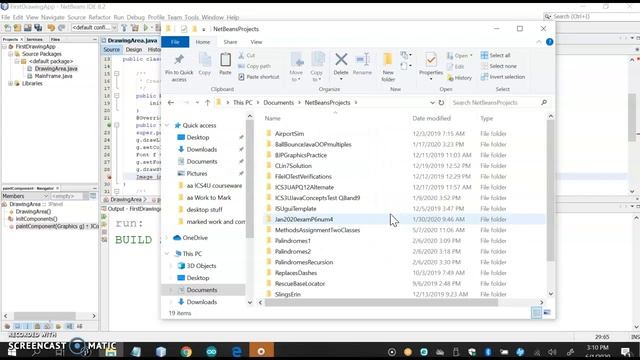Click Pin to Quick access icon

coord(179,67)
